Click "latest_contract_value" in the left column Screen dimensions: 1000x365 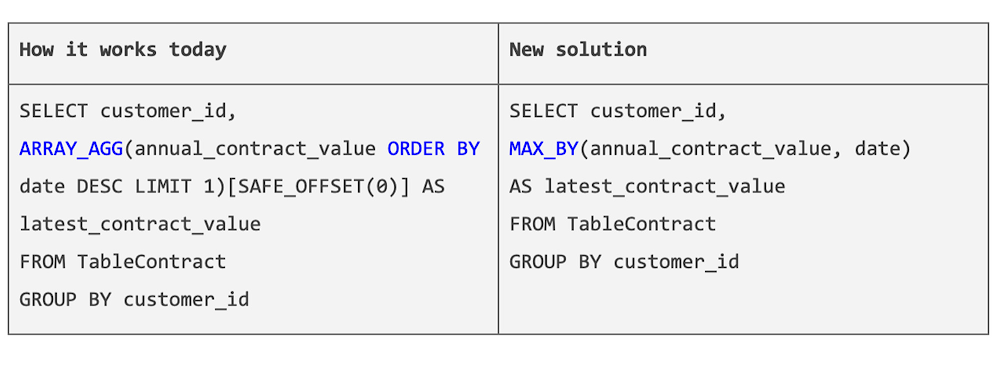pos(140,225)
